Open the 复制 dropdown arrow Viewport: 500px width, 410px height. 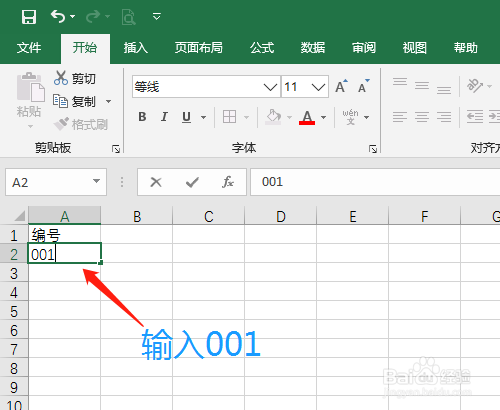tap(108, 101)
